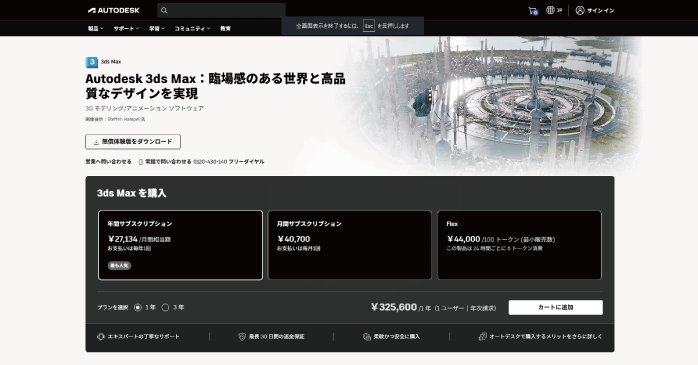The width and height of the screenshot is (698, 365).
Task: Click the search magnifier icon
Action: 164,10
